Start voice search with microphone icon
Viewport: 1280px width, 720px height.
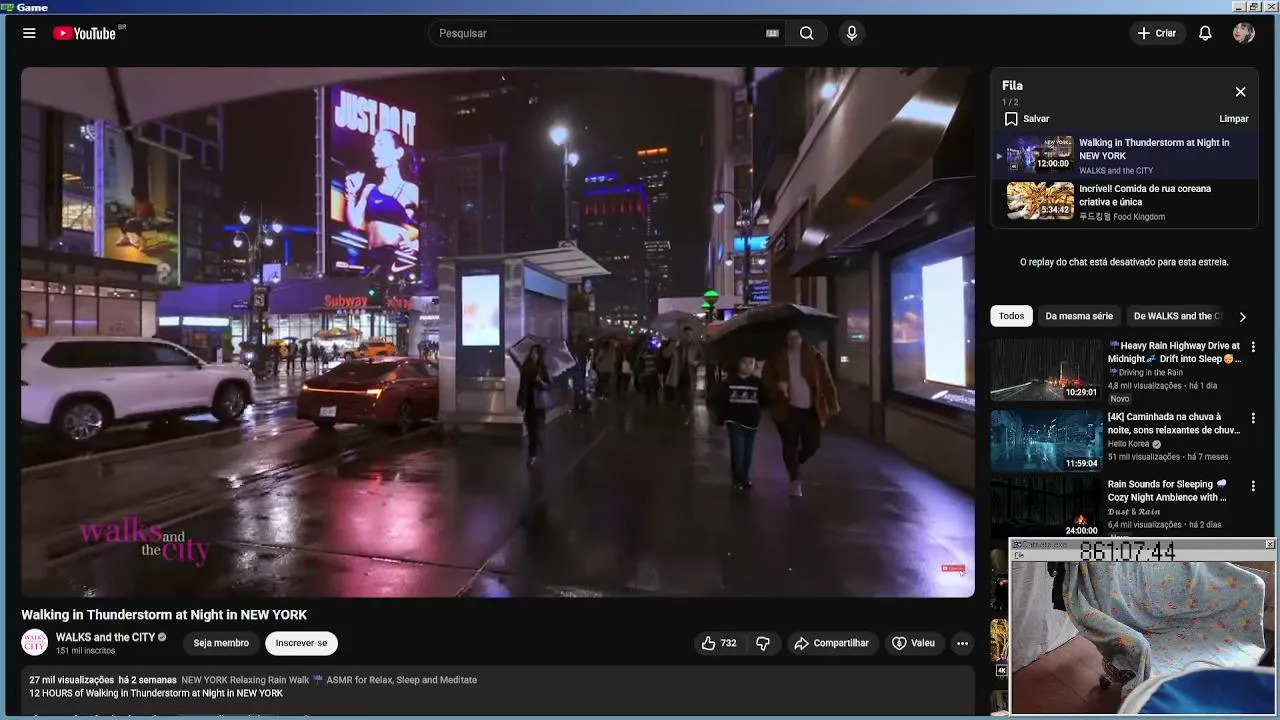pyautogui.click(x=852, y=33)
